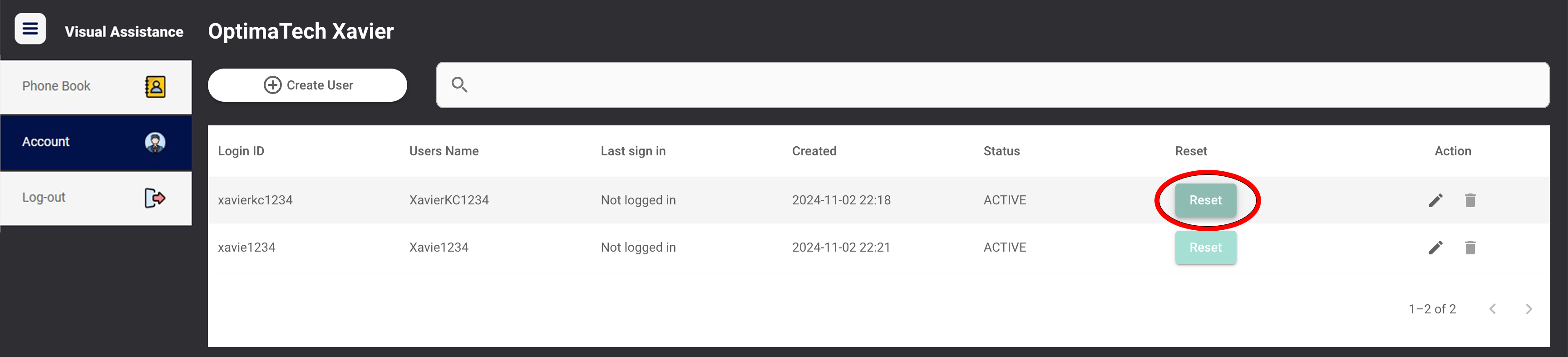Go to previous page of users
1568x357 pixels.
[1493, 309]
